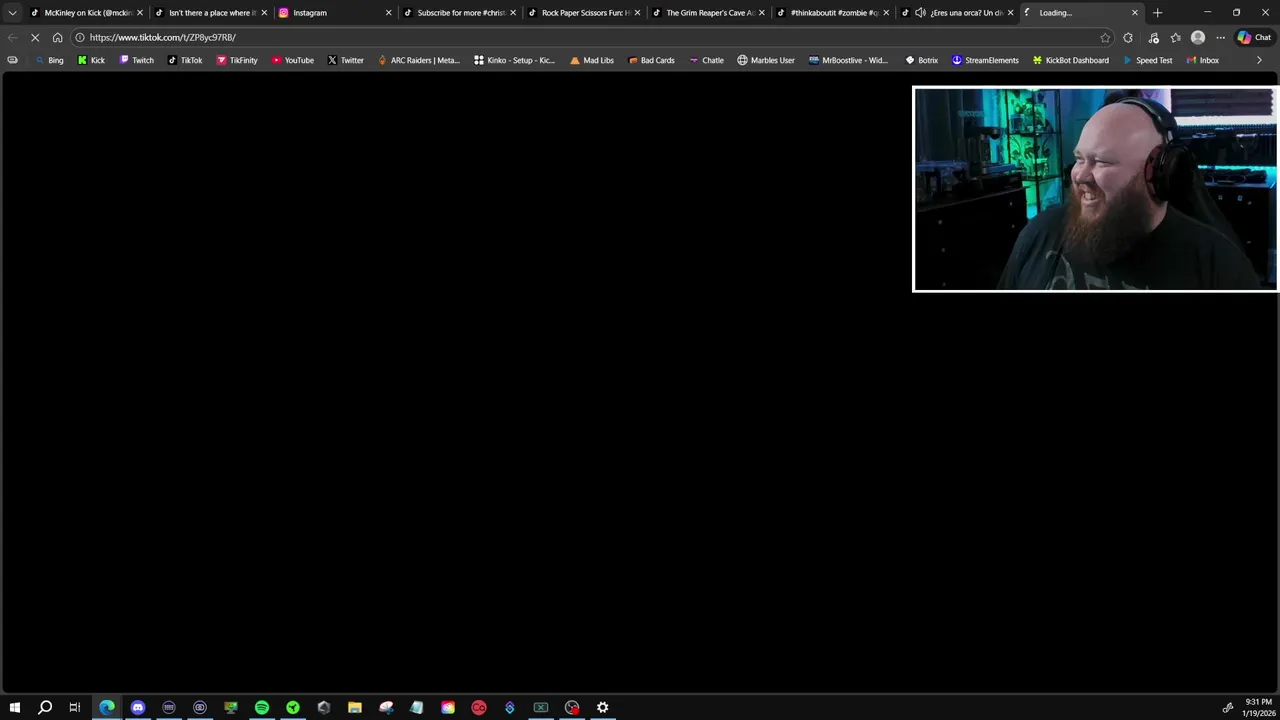The height and width of the screenshot is (720, 1280).
Task: Open the MrBoostlive bookmark
Action: pos(848,60)
